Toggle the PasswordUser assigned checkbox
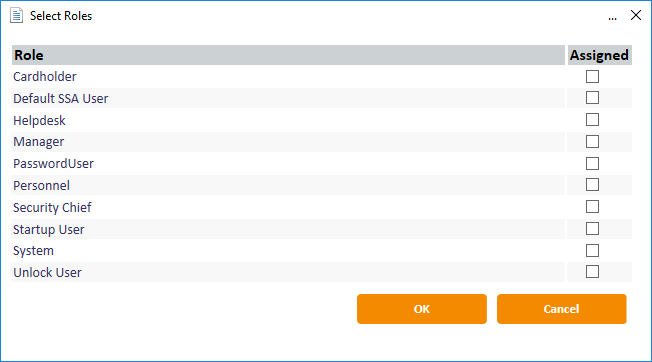652x362 pixels. click(x=592, y=163)
